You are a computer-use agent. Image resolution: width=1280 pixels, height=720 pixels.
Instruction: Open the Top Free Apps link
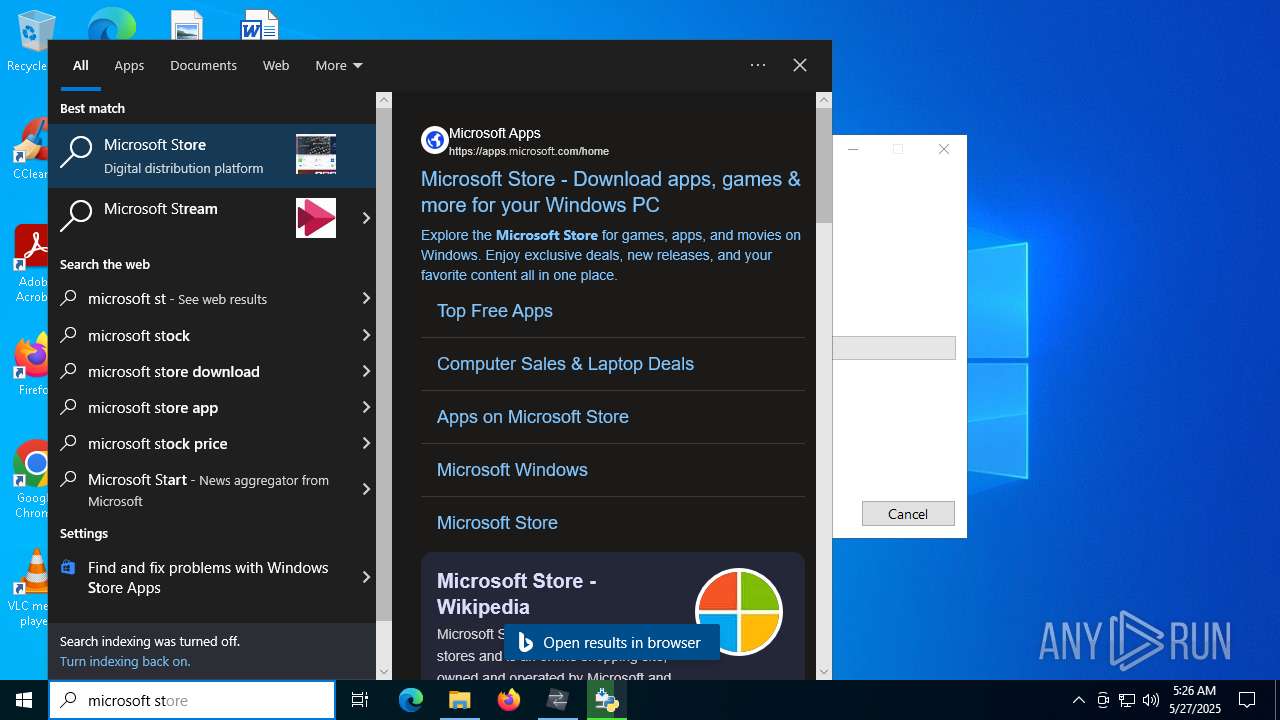click(495, 311)
